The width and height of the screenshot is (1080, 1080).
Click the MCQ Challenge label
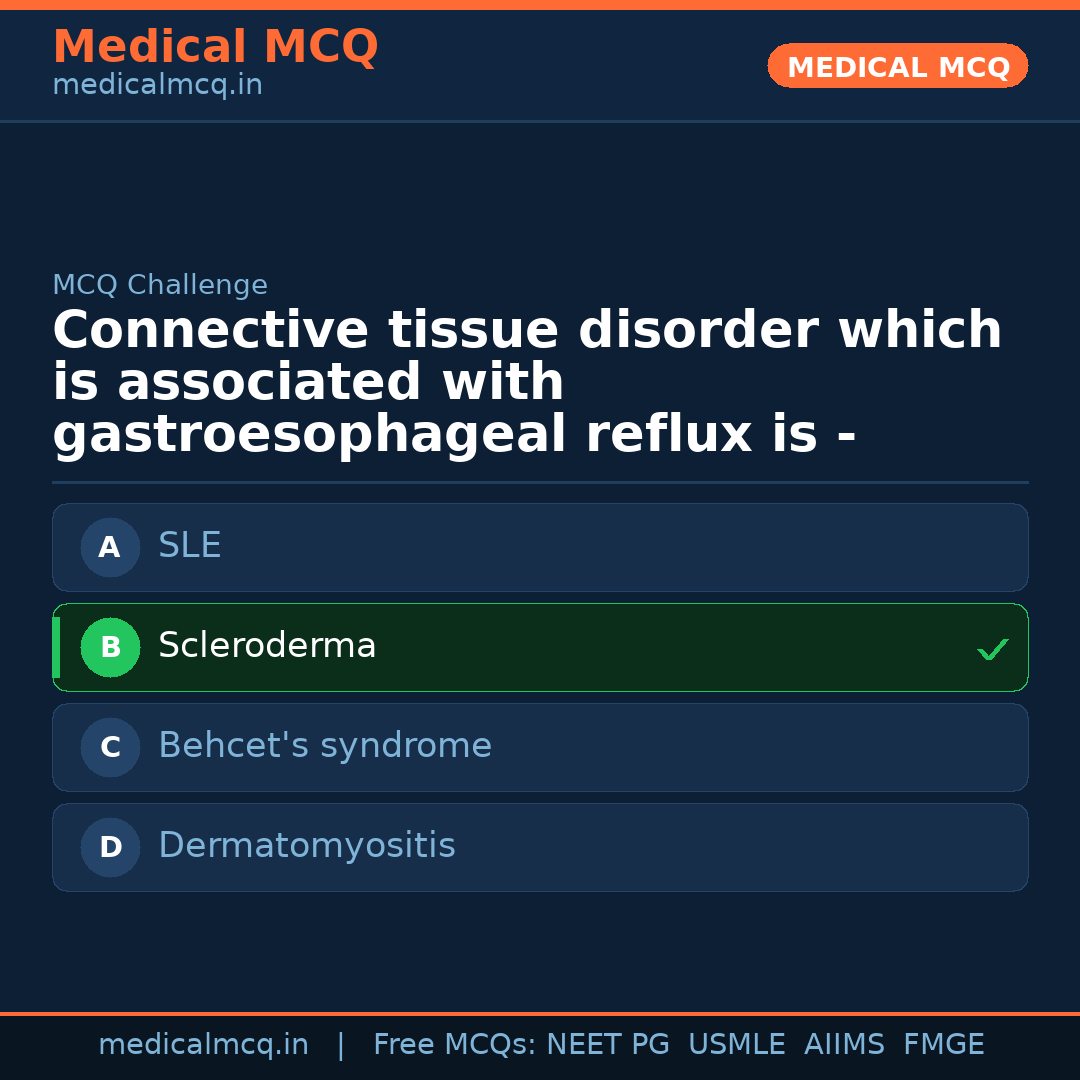click(160, 285)
